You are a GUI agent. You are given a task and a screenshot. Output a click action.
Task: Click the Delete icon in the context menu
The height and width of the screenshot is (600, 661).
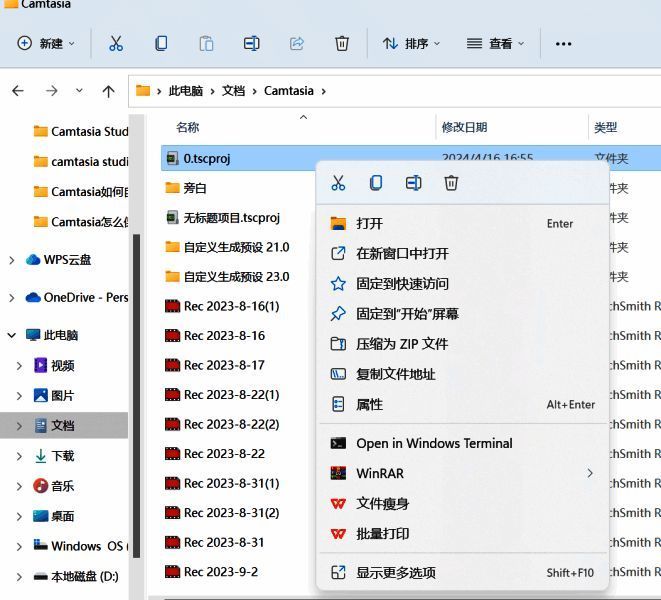click(451, 183)
